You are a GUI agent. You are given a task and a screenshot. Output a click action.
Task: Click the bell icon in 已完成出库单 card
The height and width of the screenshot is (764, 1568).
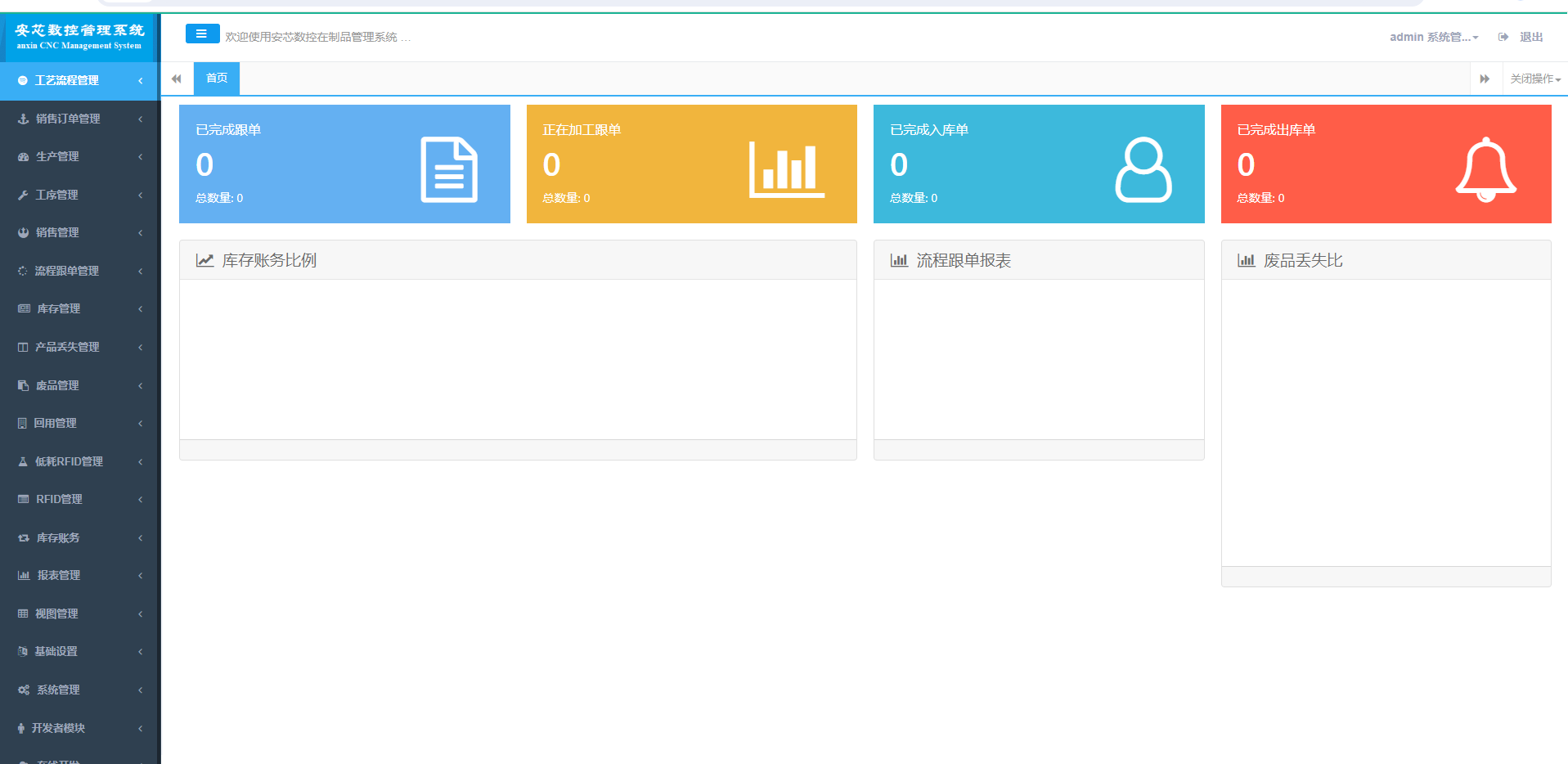tap(1486, 169)
